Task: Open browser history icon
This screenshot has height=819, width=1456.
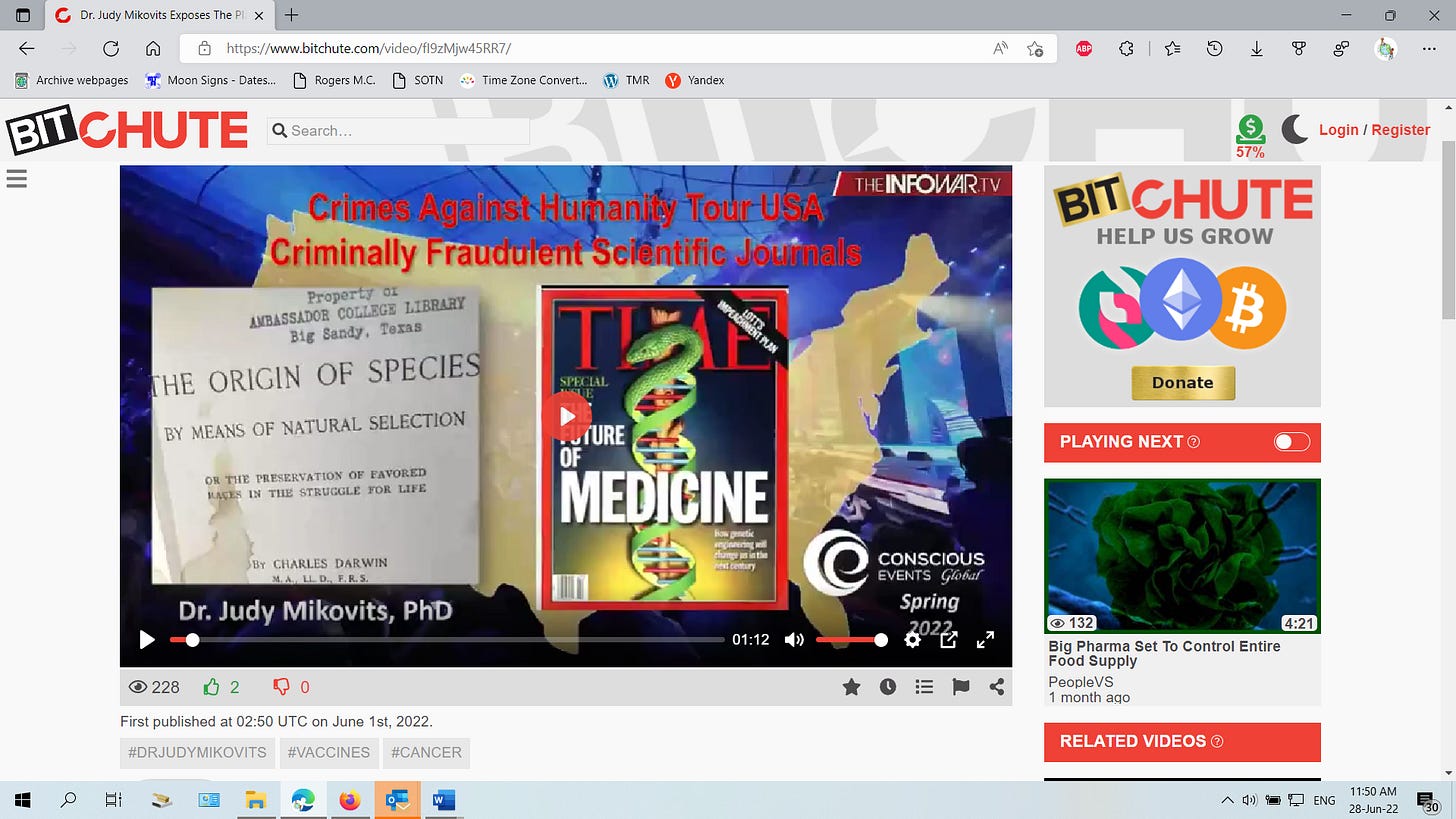Action: pyautogui.click(x=1214, y=48)
